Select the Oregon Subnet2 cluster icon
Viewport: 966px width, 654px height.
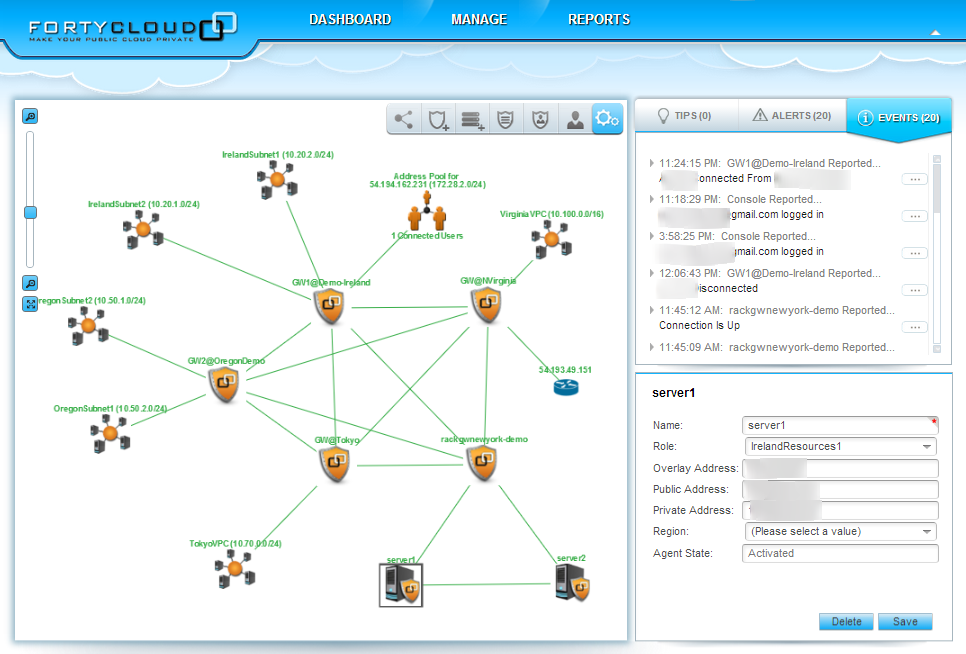(89, 326)
